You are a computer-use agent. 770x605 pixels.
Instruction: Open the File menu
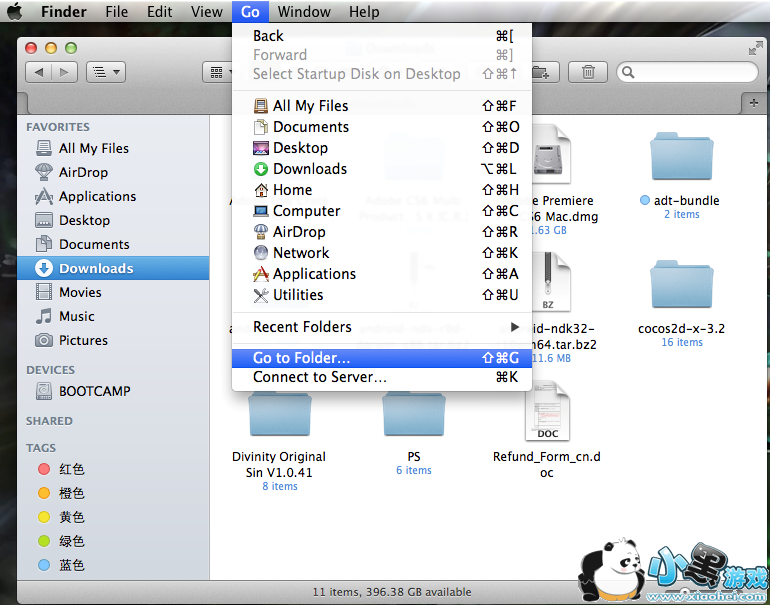point(116,11)
